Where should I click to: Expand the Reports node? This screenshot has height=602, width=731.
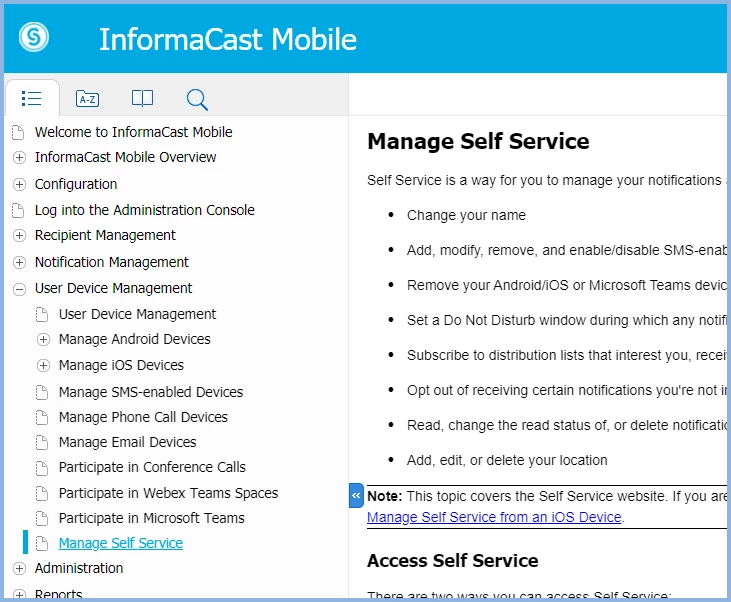pos(19,594)
